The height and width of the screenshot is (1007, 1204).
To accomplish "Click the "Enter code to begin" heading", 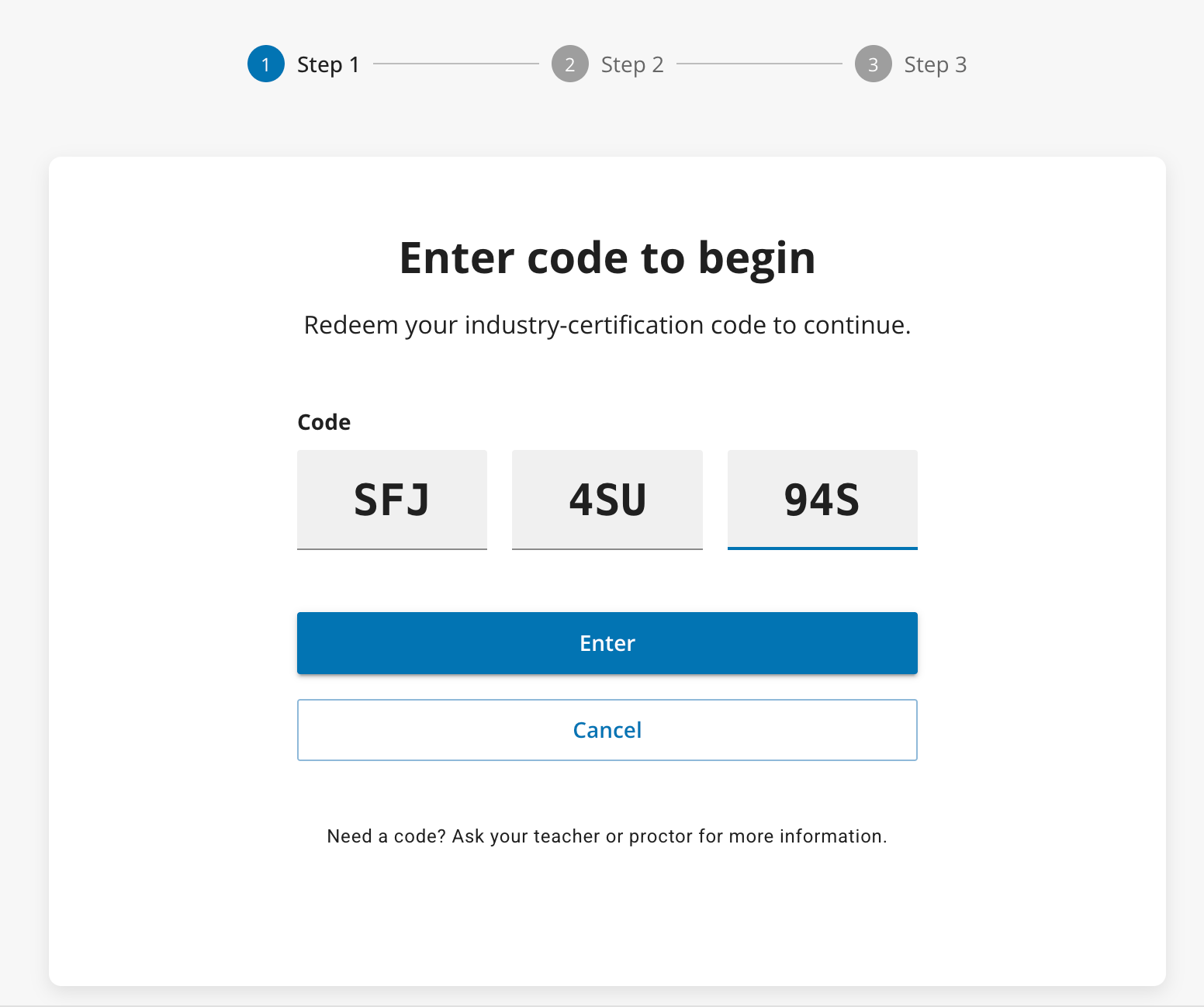I will pyautogui.click(x=607, y=258).
